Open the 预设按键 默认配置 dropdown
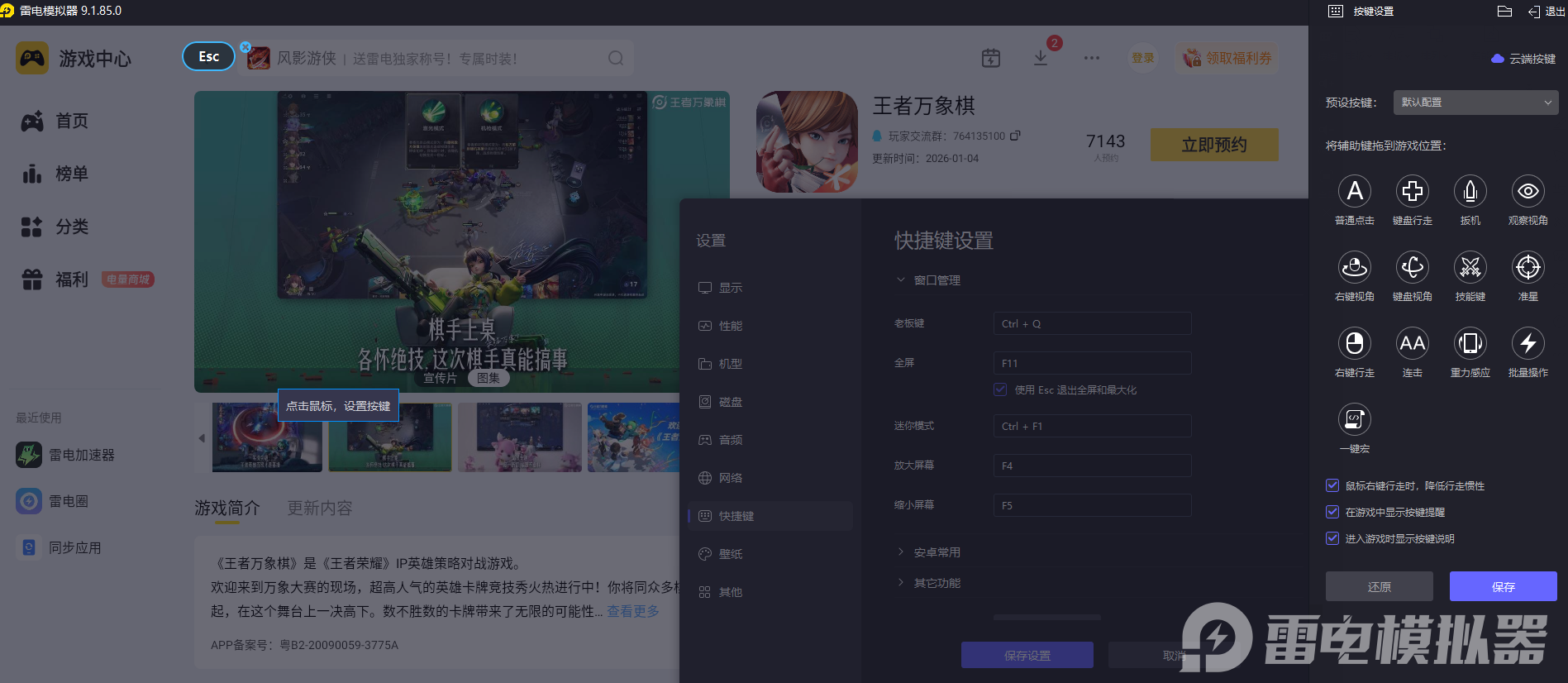This screenshot has width=1568, height=683. click(1475, 103)
